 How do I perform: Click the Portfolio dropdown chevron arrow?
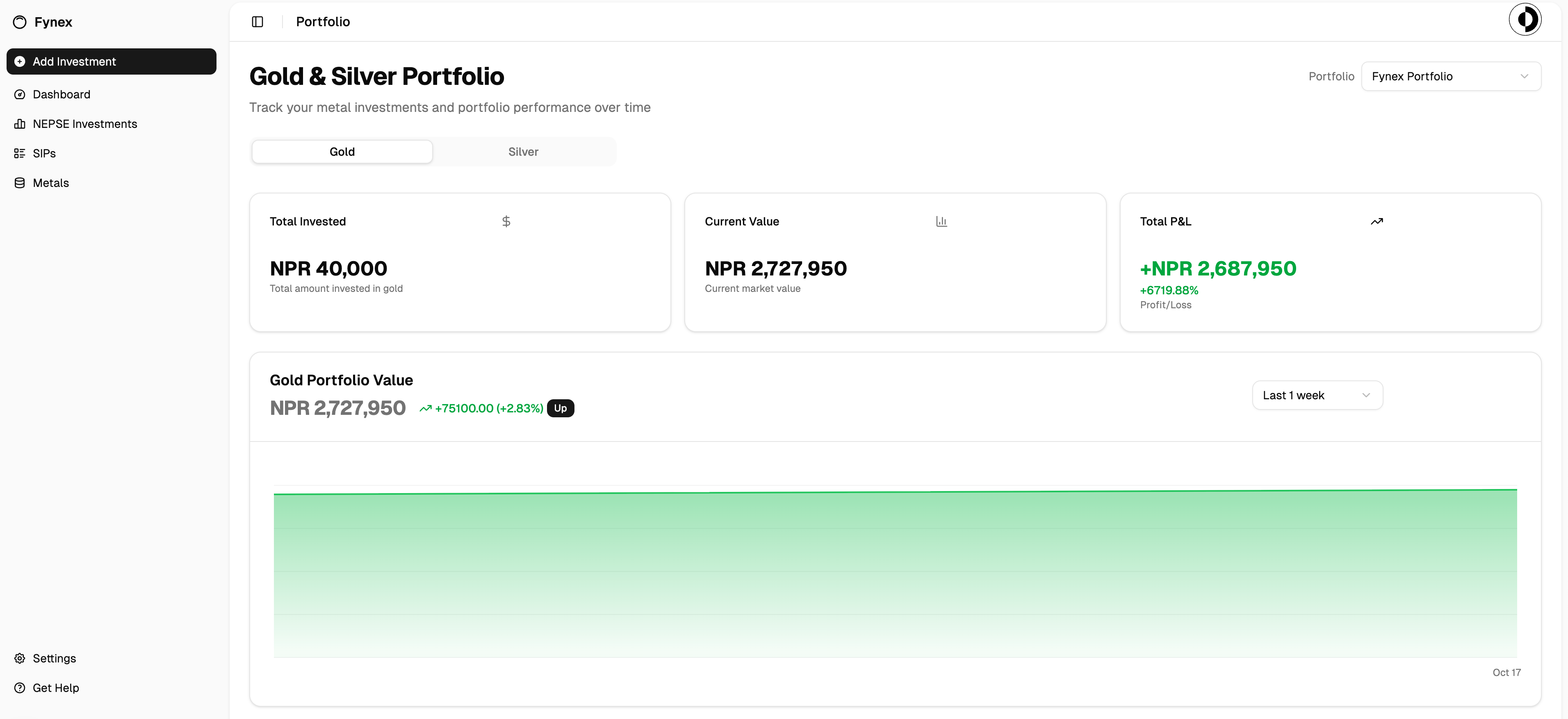[1524, 76]
